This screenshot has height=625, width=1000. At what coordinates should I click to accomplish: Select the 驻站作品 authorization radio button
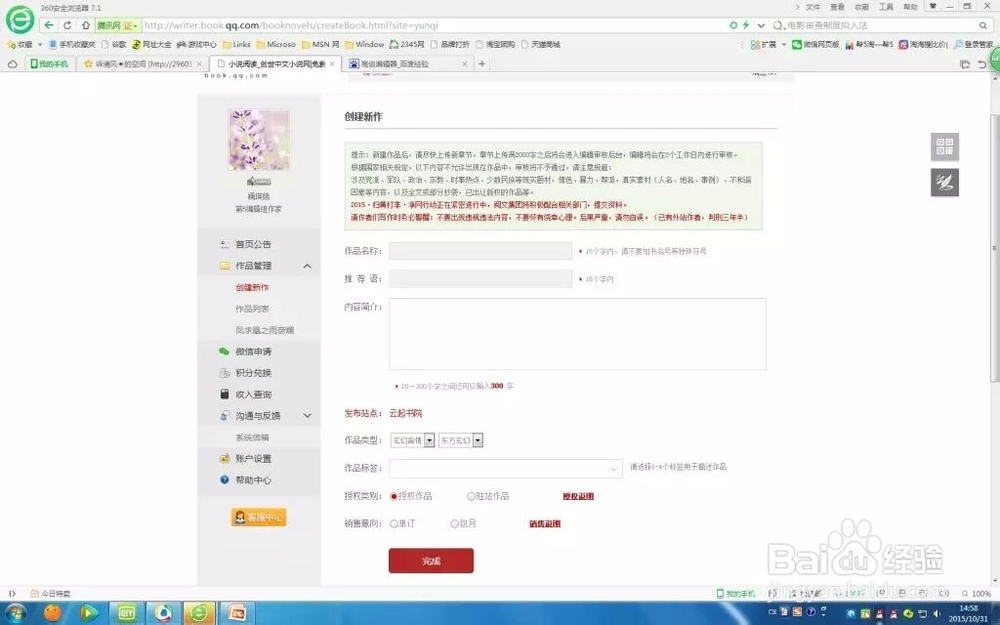point(470,496)
